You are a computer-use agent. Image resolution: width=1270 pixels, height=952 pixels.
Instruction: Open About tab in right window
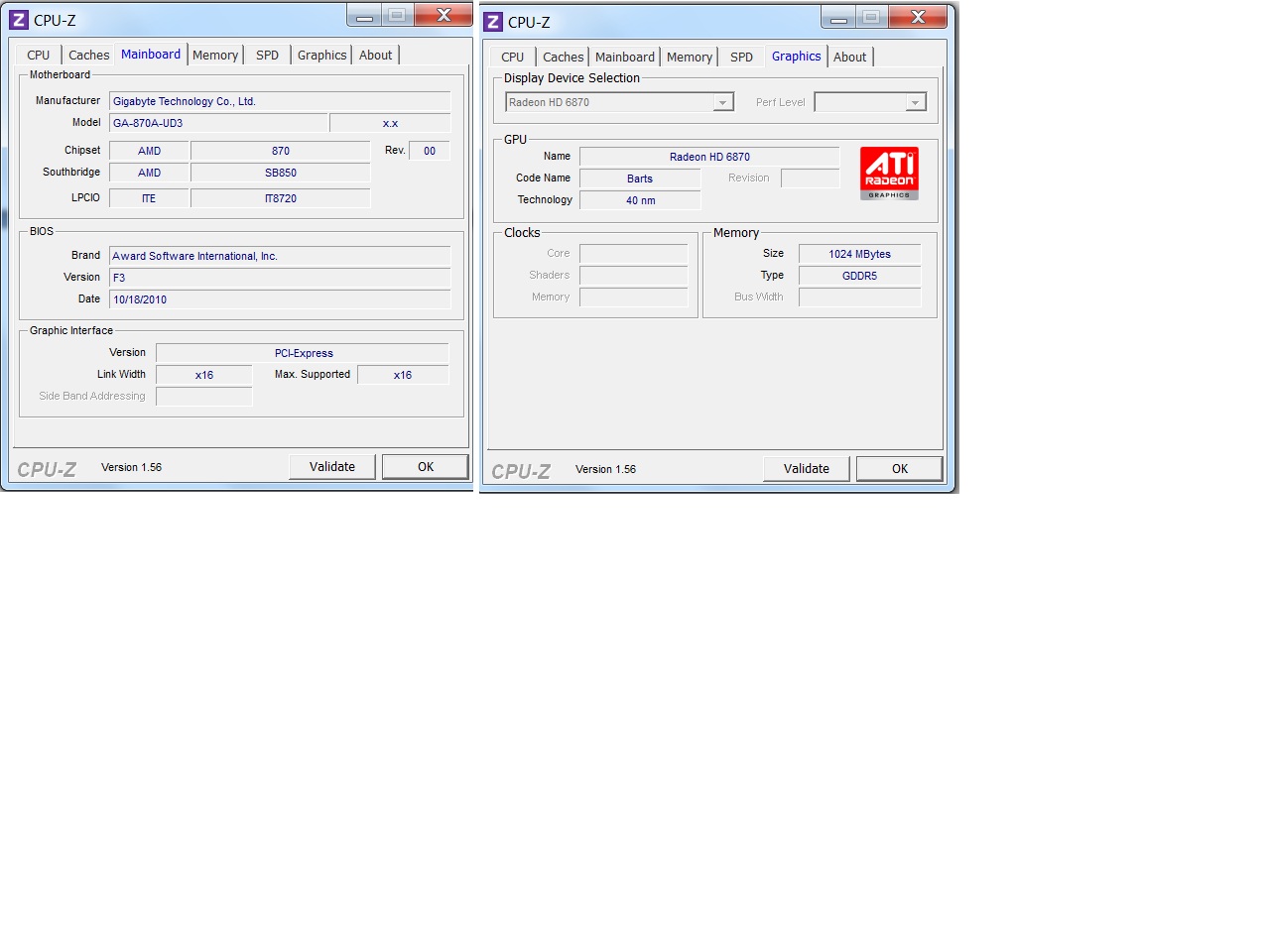(x=850, y=58)
